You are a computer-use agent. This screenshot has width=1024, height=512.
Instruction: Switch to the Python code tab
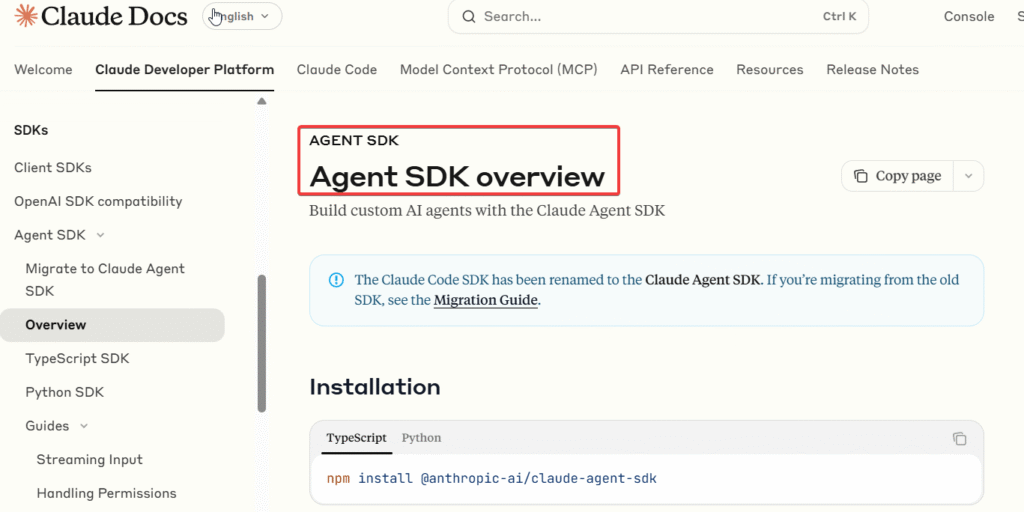coord(421,438)
